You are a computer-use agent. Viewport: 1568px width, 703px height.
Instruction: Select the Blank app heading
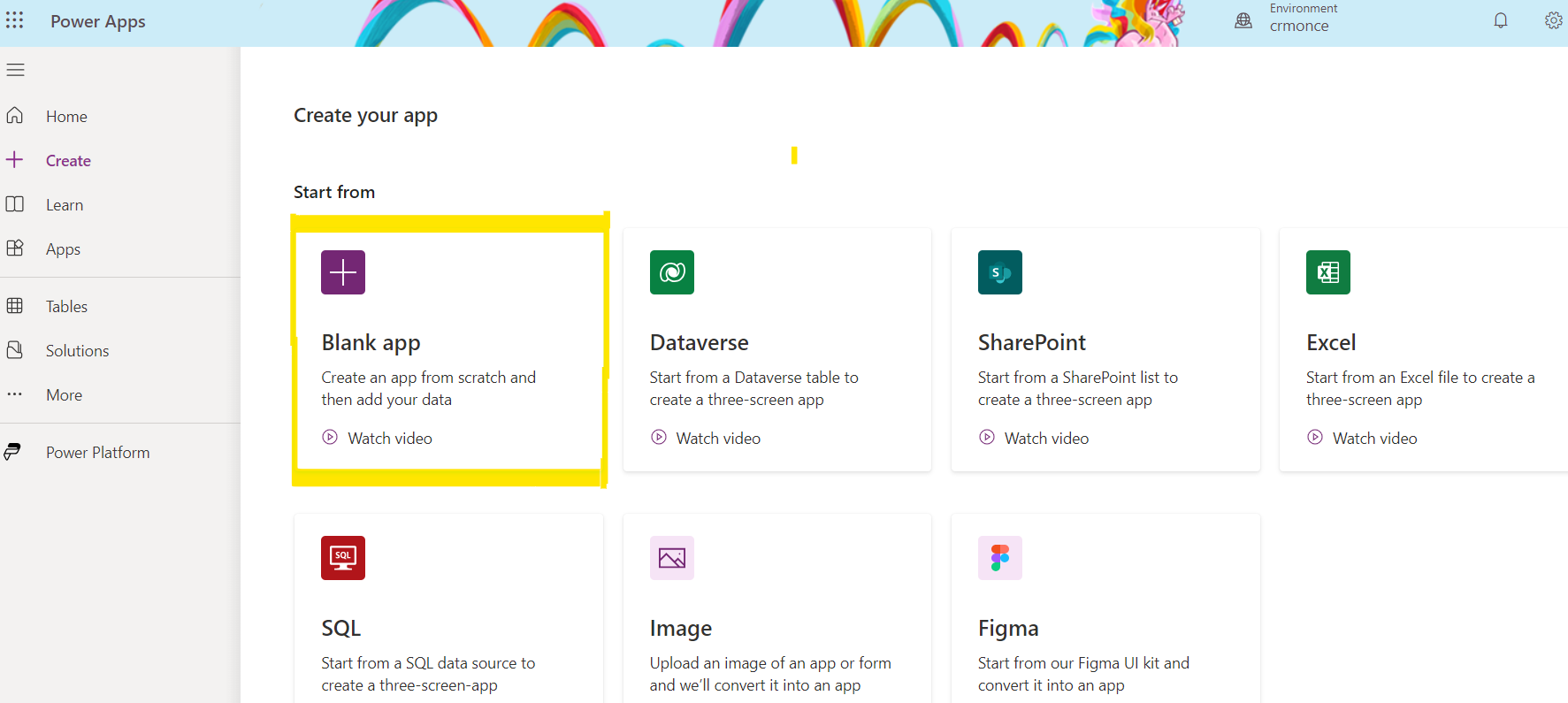[x=371, y=342]
